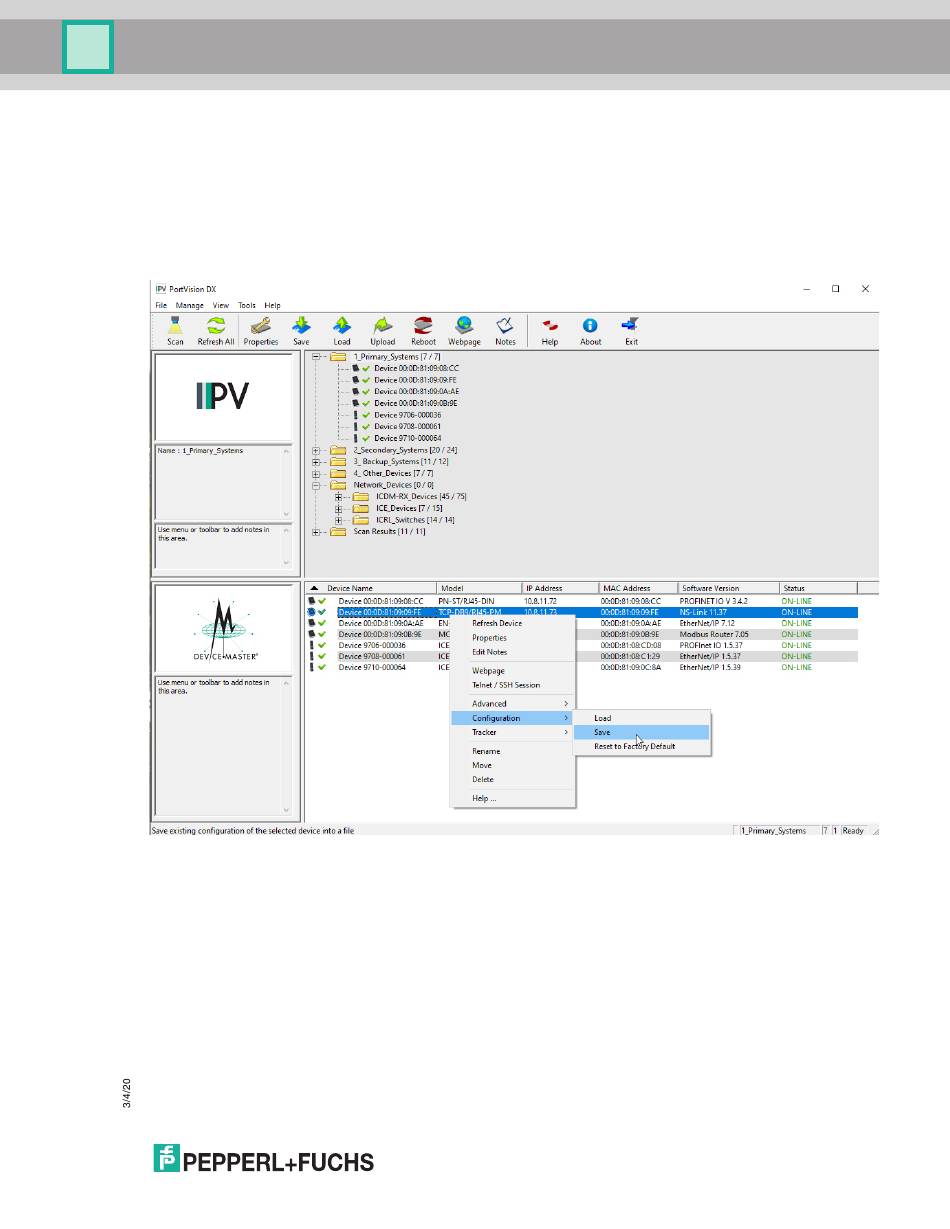Screen dimensions: 950x1229
Task: Choose Webpage in the context menu
Action: coord(512,671)
